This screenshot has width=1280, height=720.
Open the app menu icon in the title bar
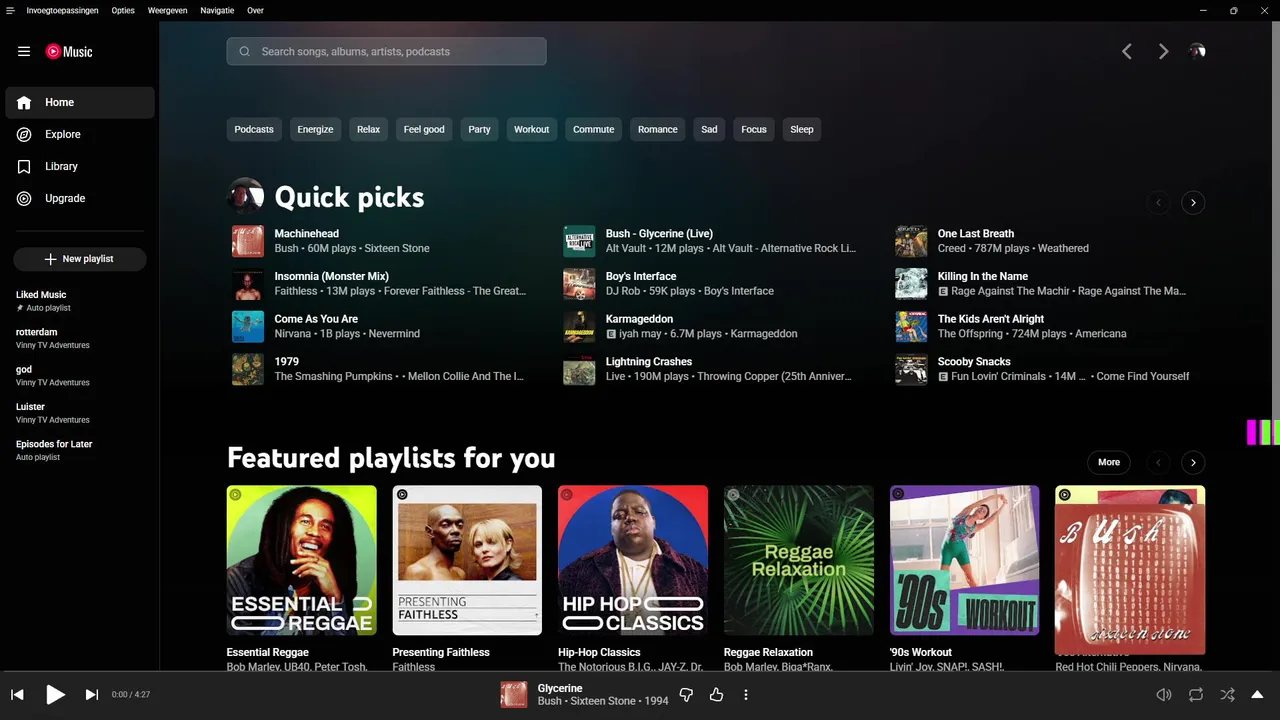click(x=10, y=10)
